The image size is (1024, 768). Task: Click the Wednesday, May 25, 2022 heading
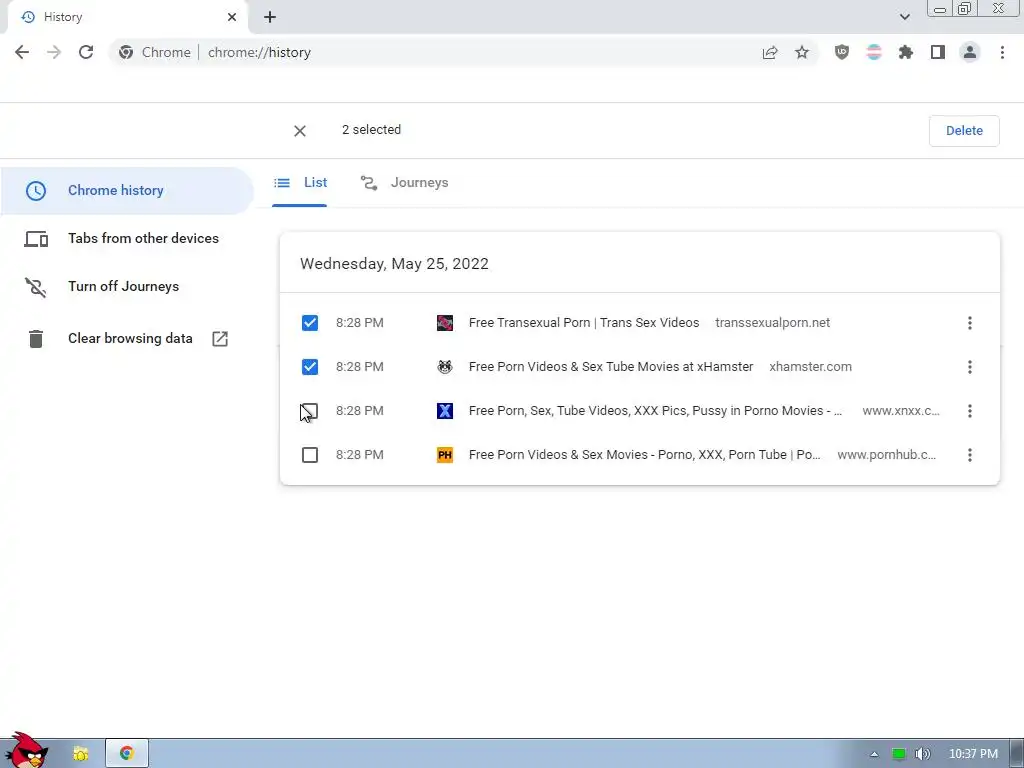pyautogui.click(x=394, y=264)
